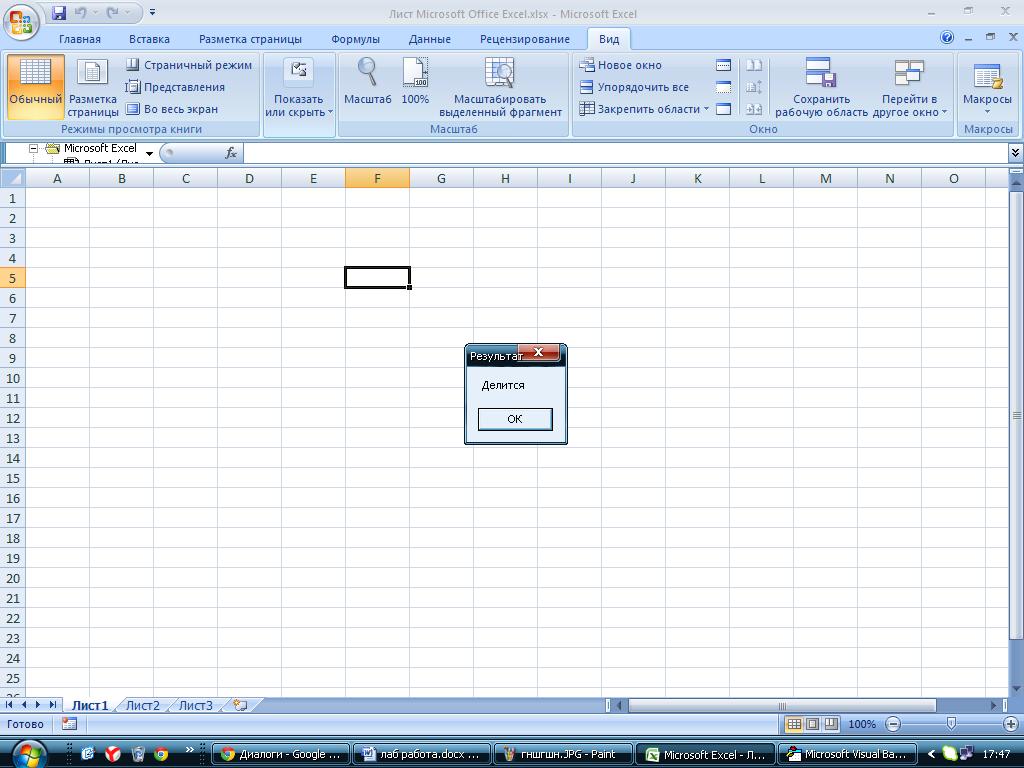1024x768 pixels.
Task: Toggle Во весь экран full screen
Action: tap(172, 109)
